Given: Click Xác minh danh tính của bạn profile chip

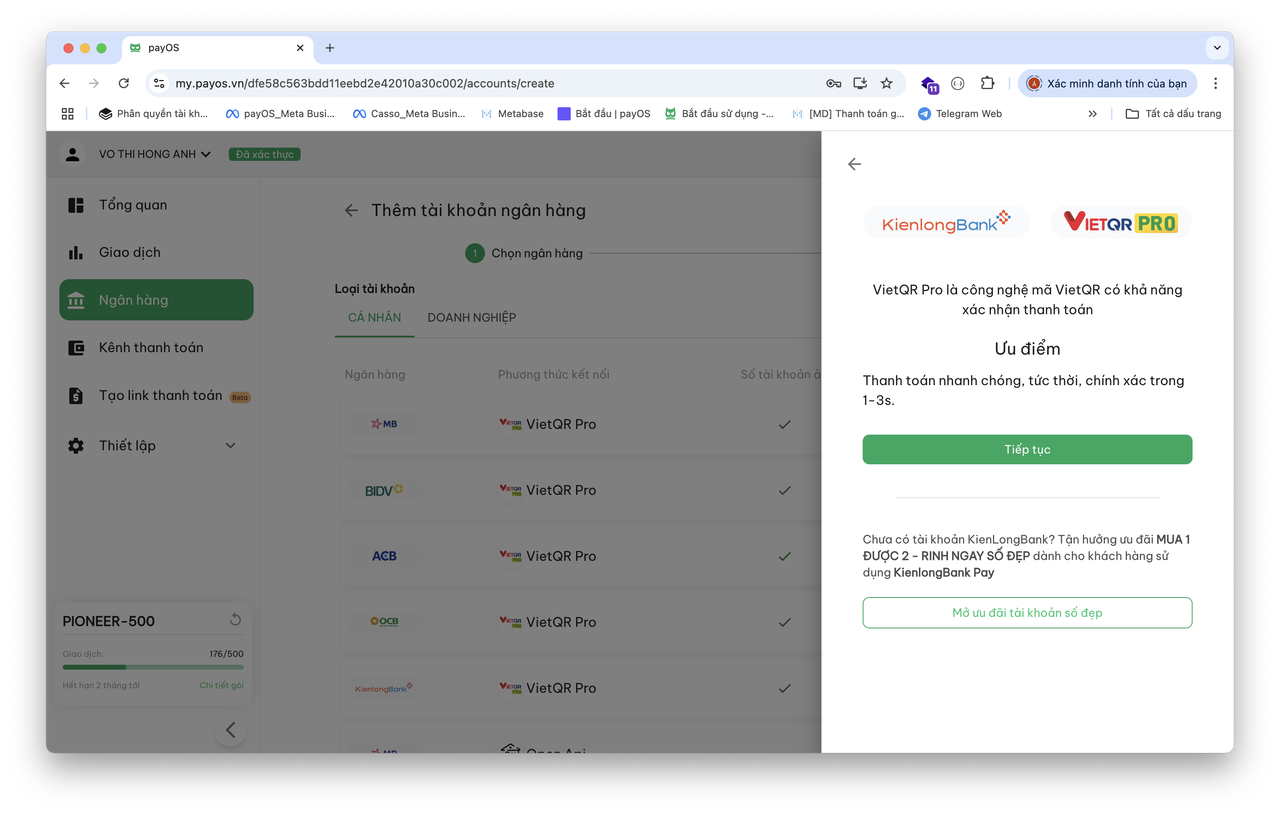Looking at the screenshot, I should [1108, 83].
